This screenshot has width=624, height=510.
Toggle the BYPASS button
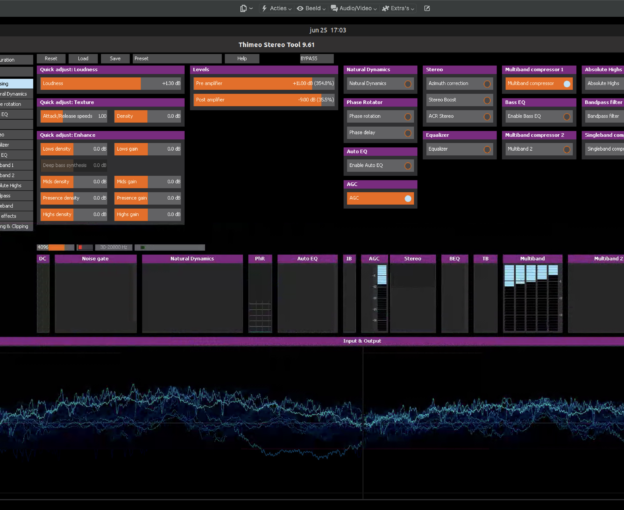(317, 58)
